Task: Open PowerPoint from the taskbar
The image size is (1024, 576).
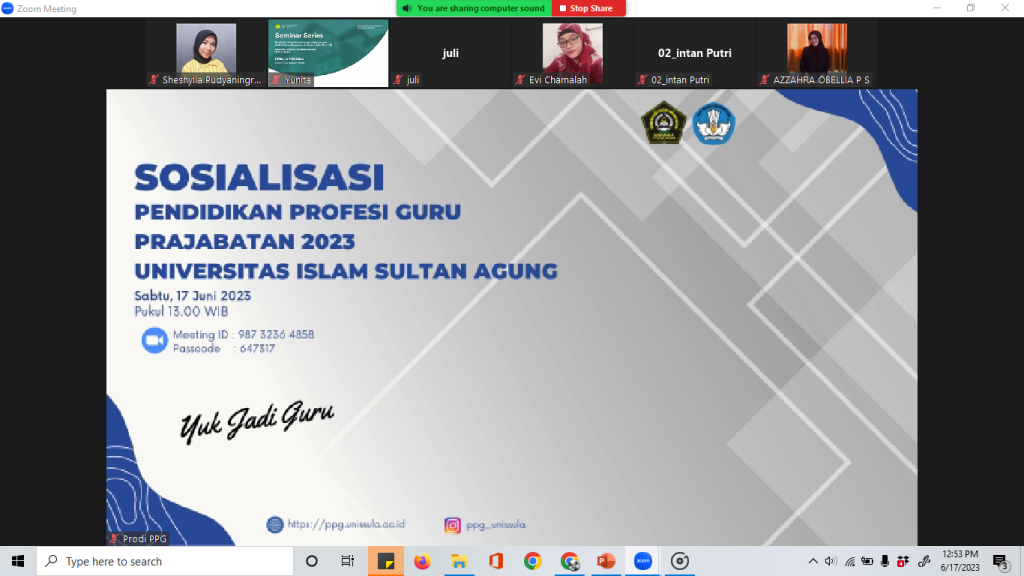Action: 606,561
